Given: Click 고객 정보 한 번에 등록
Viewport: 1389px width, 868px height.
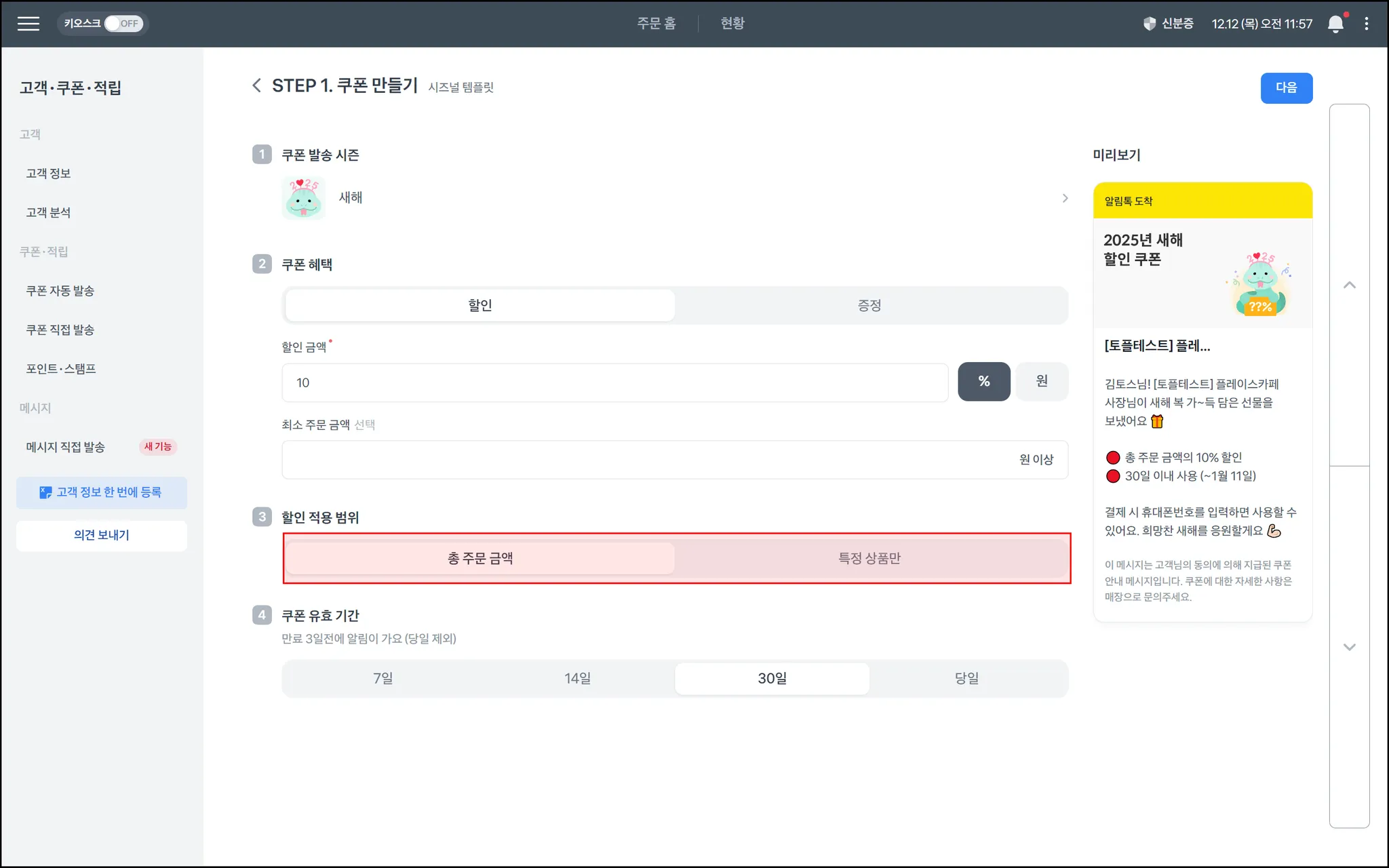Looking at the screenshot, I should pos(102,492).
